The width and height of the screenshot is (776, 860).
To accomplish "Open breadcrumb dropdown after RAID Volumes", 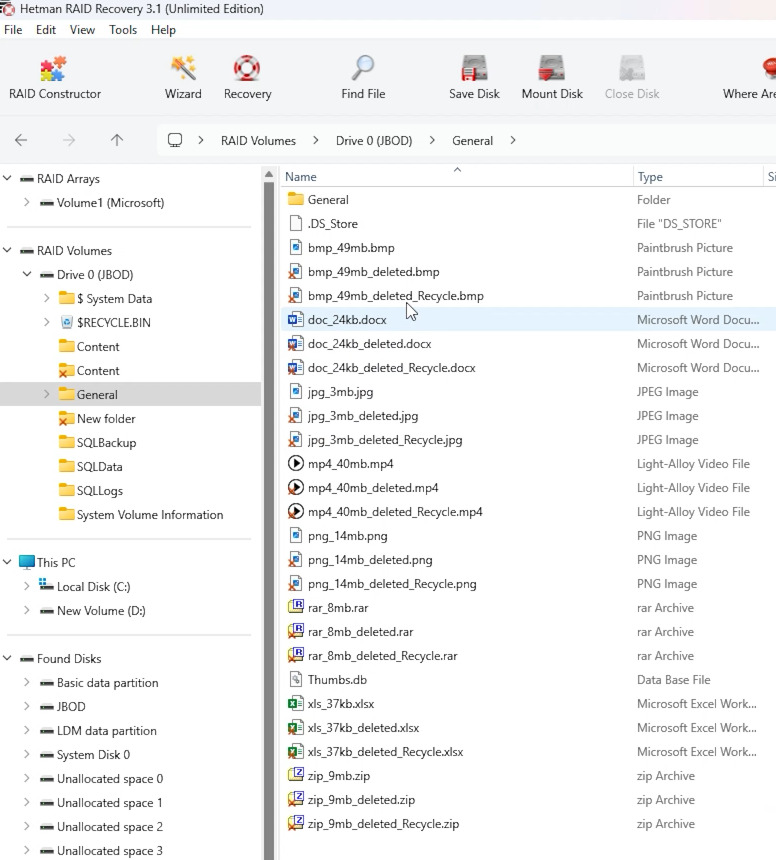I will [x=315, y=140].
